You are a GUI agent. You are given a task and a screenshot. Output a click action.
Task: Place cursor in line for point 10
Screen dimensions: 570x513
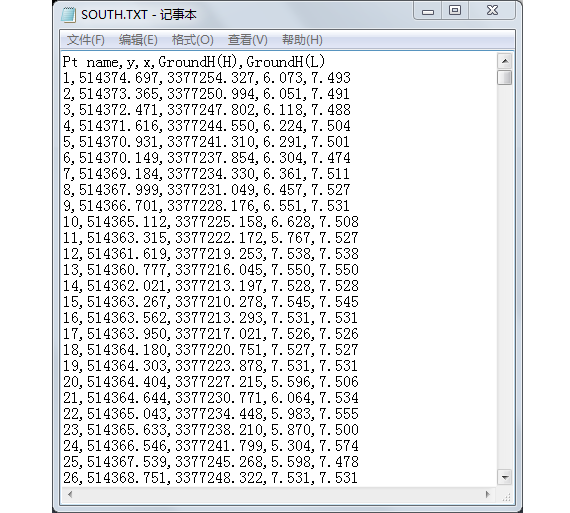[211, 222]
